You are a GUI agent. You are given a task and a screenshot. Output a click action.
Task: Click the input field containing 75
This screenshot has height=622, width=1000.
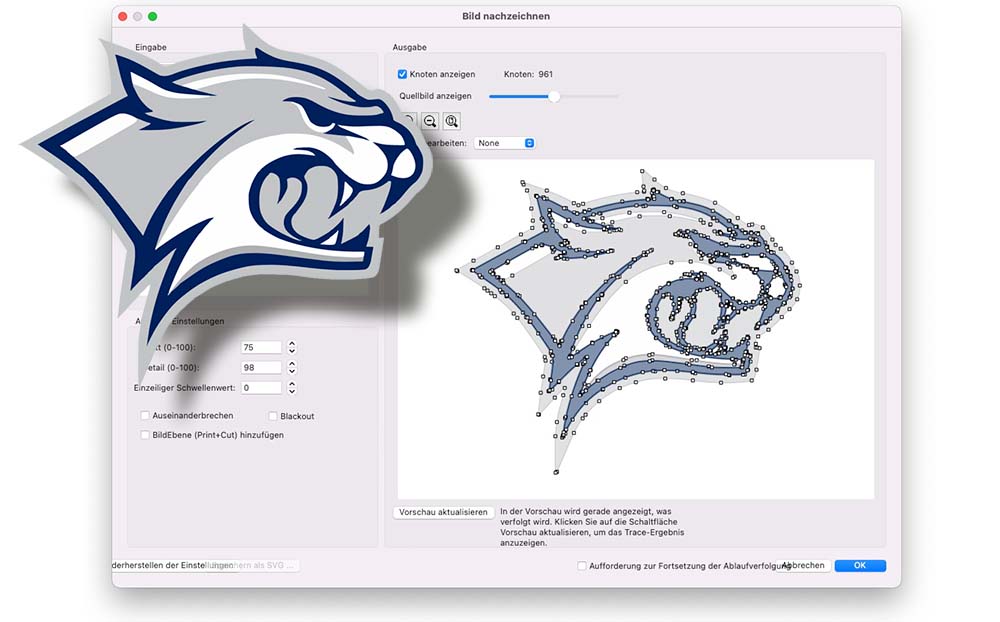tap(261, 347)
